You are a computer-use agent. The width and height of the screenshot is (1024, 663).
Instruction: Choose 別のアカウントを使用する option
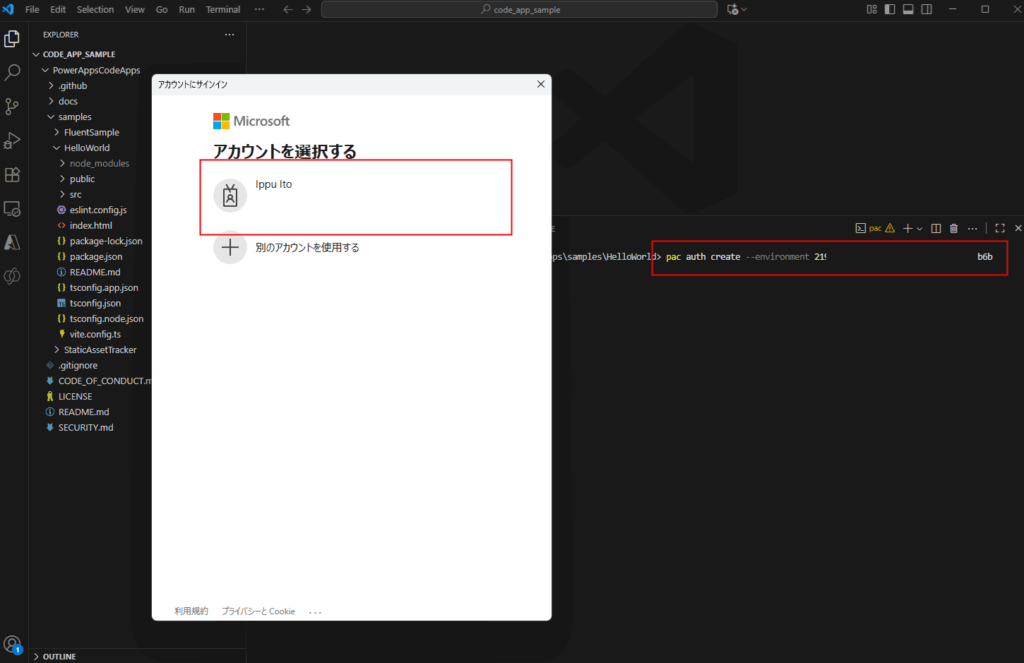[x=307, y=248]
